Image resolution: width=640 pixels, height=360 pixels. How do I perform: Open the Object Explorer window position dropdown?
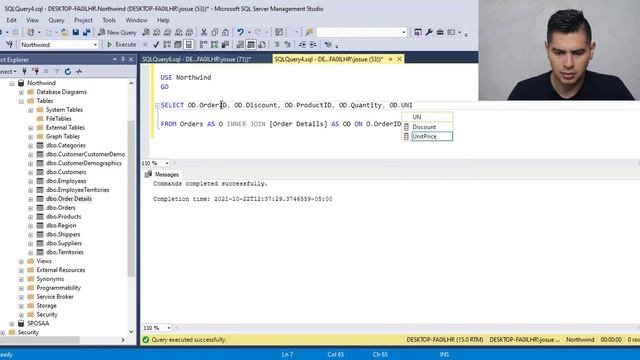[114, 60]
